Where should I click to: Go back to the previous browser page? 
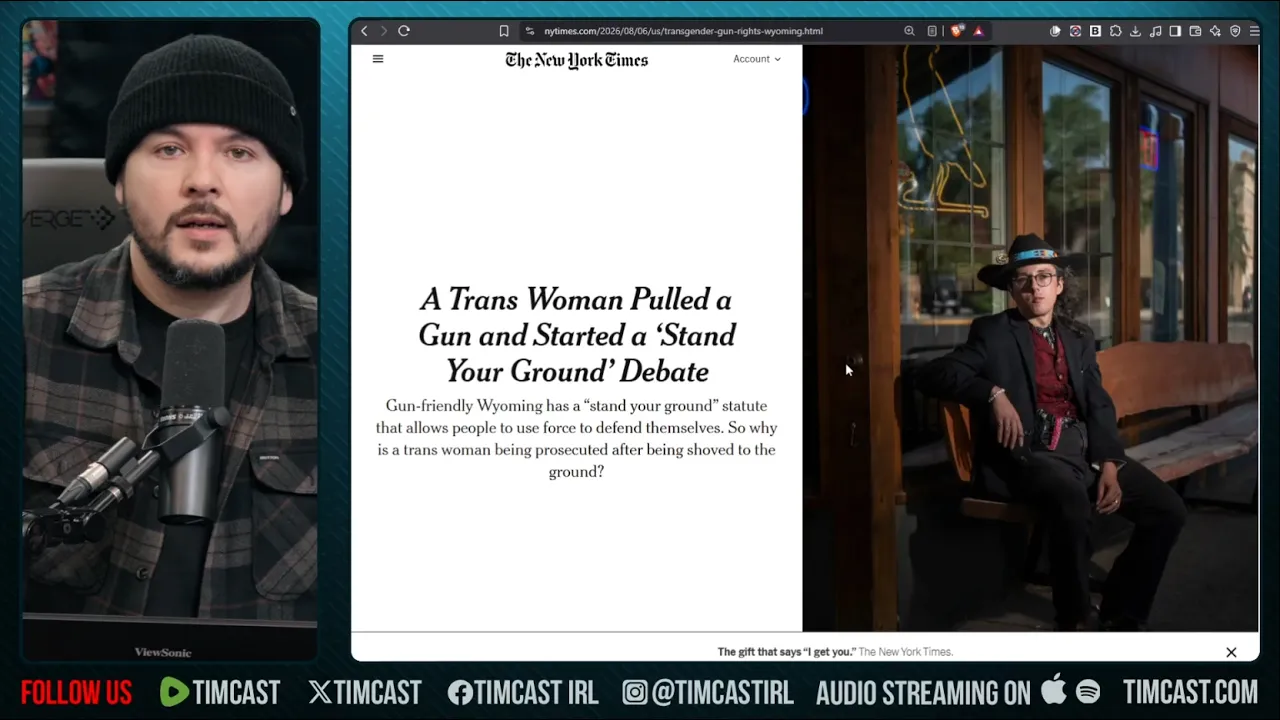coord(364,31)
